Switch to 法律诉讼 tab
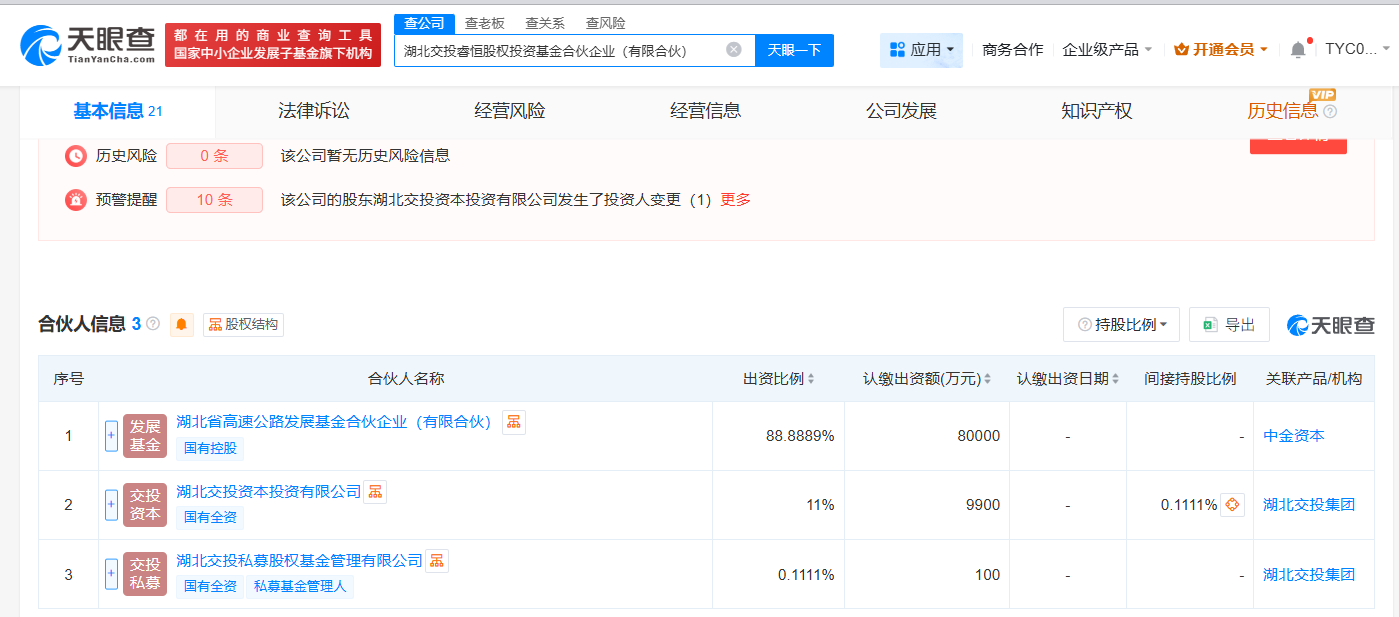This screenshot has width=1399, height=617. point(313,111)
